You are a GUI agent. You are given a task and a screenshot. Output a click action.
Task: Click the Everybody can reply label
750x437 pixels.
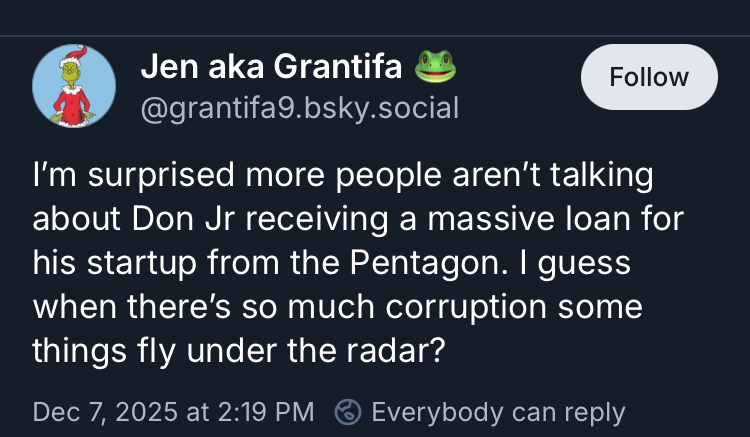pos(498,412)
